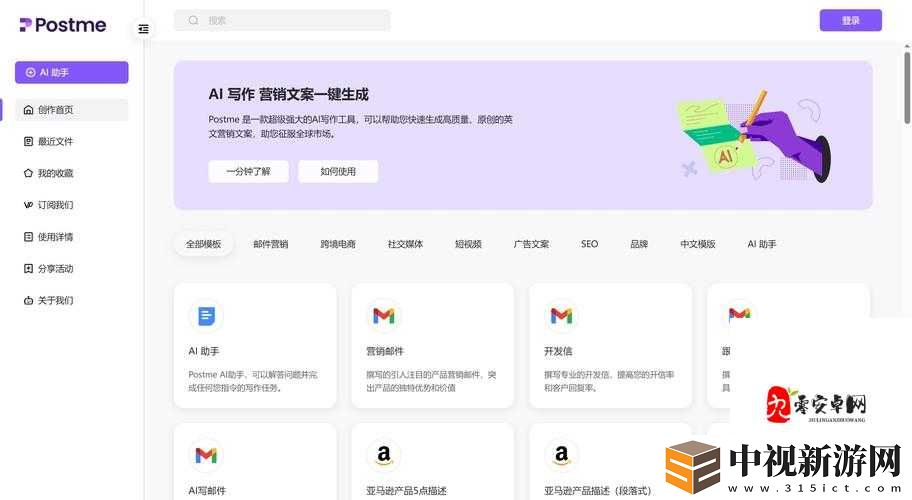This screenshot has height=500, width=912.
Task: Click the 亚马逊产品5点描述 card title
Action: pos(406,491)
